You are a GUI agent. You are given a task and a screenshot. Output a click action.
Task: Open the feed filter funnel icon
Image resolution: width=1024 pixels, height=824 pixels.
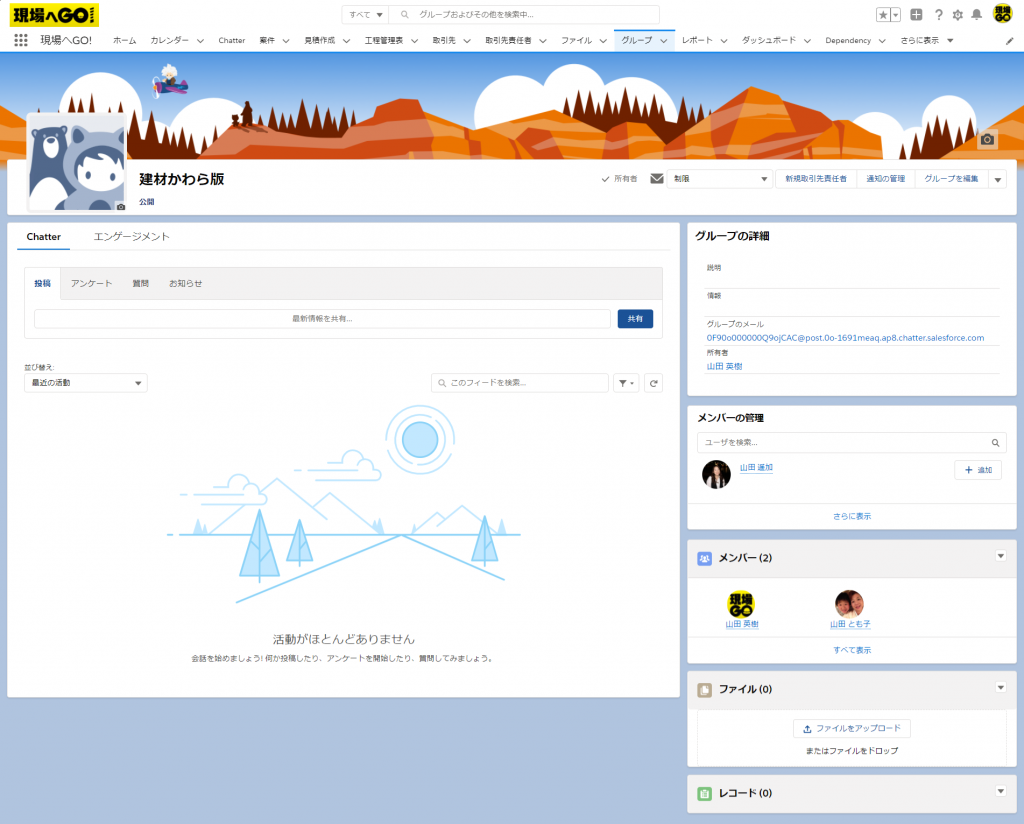625,382
